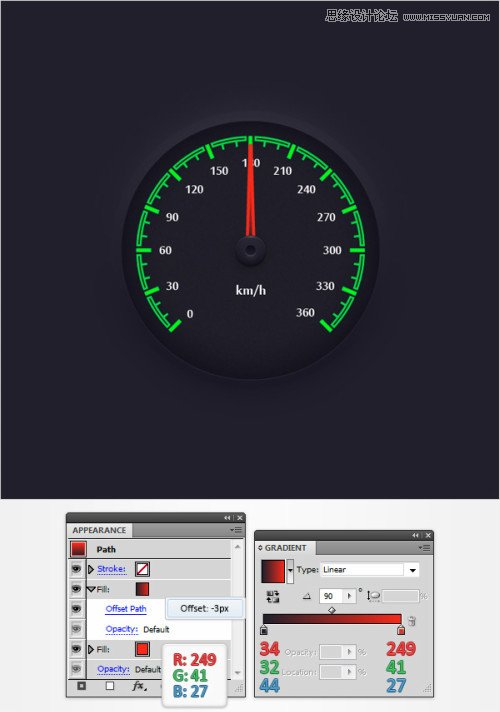Open the Gradient panel options menu

coord(424,548)
